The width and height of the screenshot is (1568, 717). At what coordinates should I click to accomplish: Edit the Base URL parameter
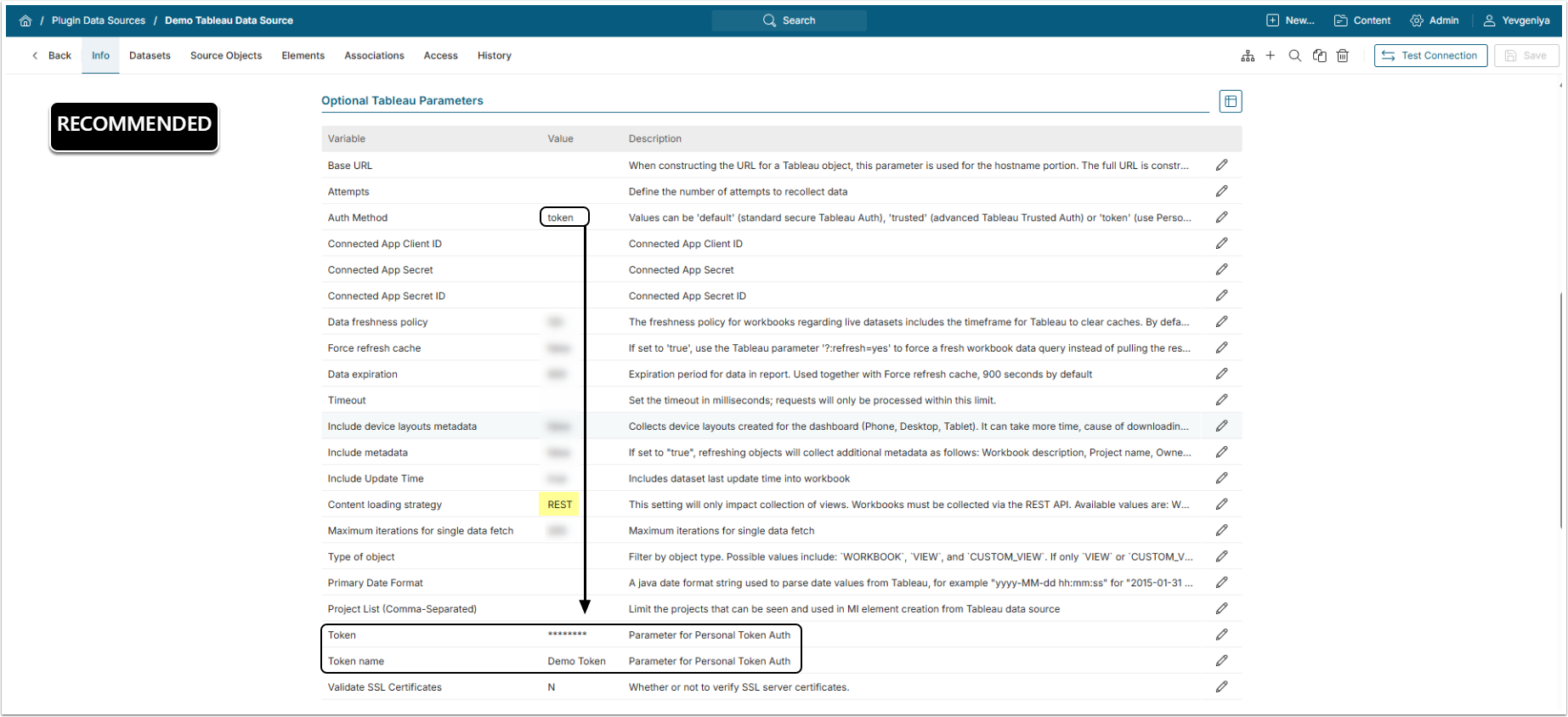[1221, 165]
